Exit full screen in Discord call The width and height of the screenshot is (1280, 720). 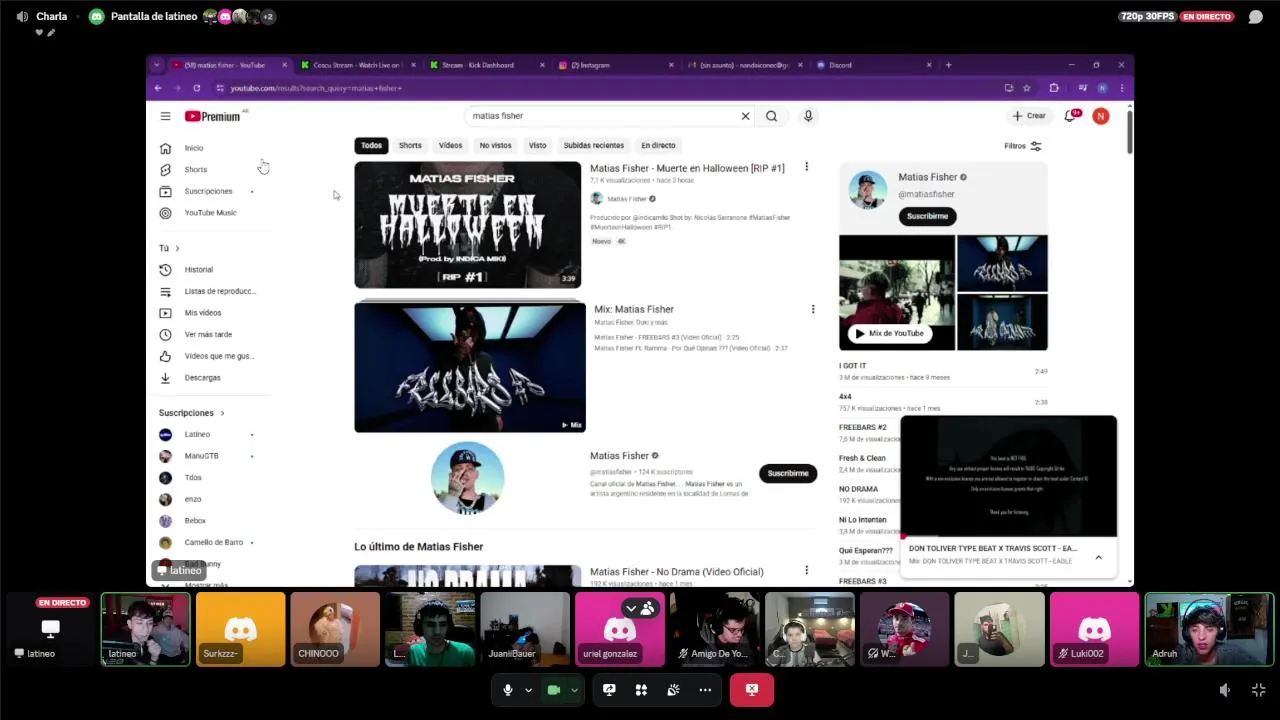pos(1258,690)
